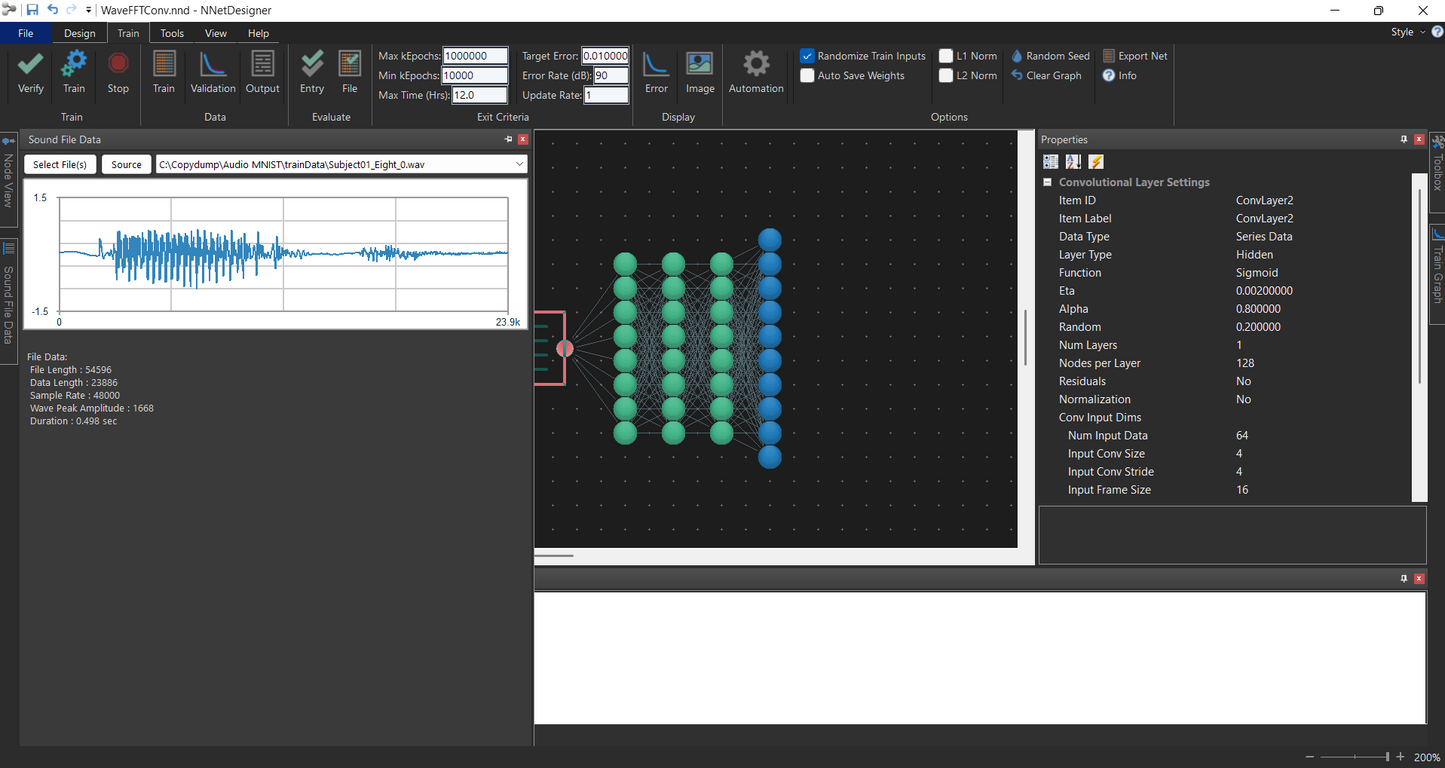
Task: Collapse Convolutional Layer Settings section
Action: pos(1048,182)
